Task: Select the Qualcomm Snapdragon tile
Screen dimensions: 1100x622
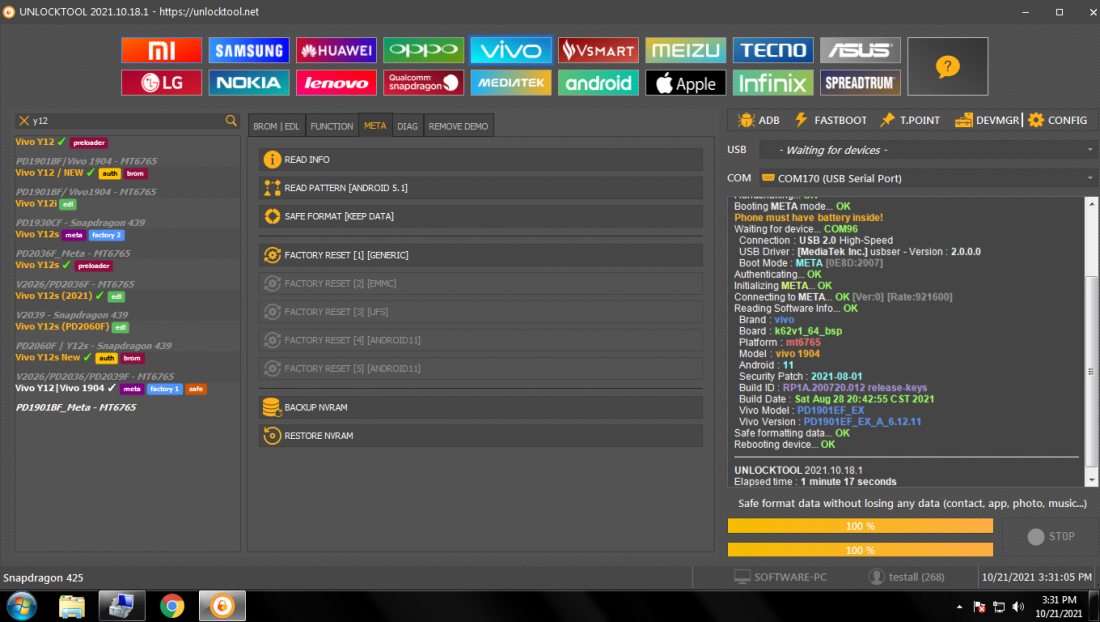Action: click(423, 83)
